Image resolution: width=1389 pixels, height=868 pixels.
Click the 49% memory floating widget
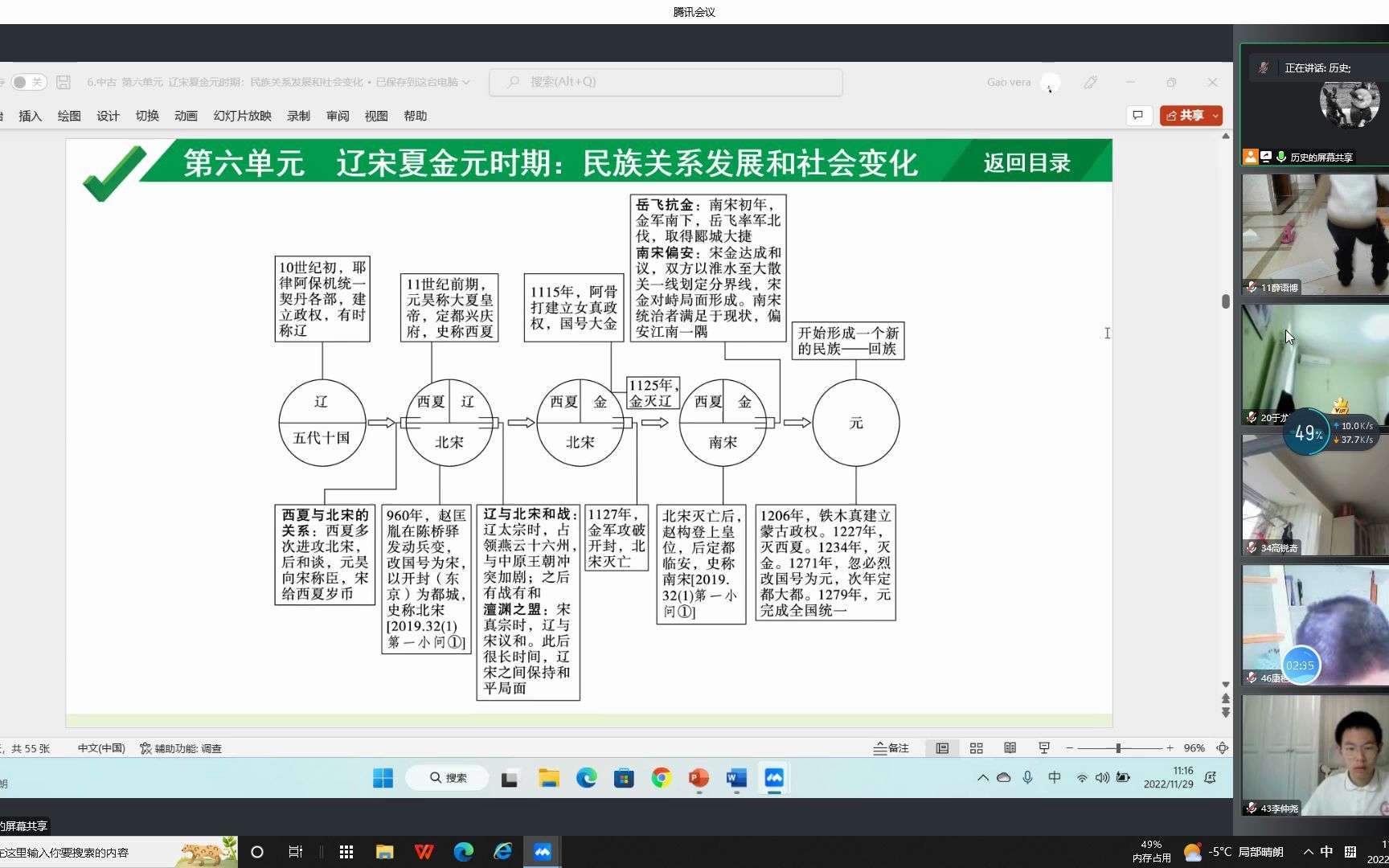point(1307,434)
